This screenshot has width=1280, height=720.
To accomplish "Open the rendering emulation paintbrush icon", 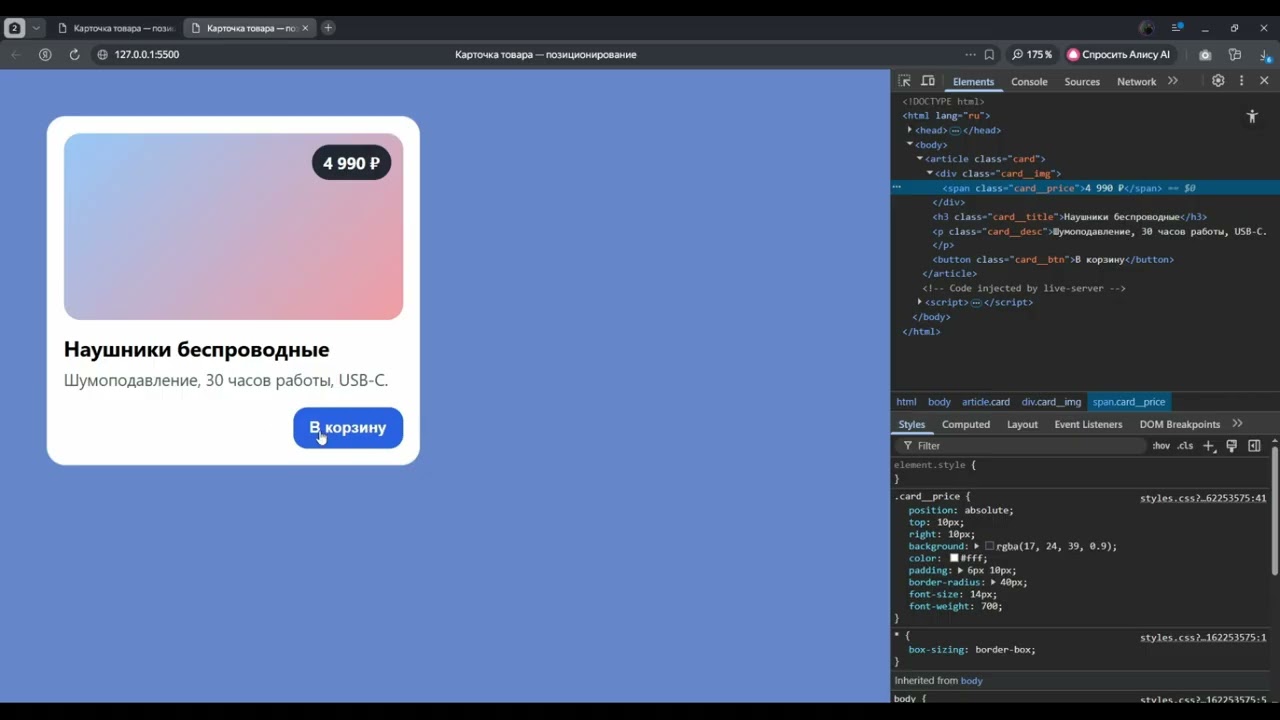I will point(1231,446).
